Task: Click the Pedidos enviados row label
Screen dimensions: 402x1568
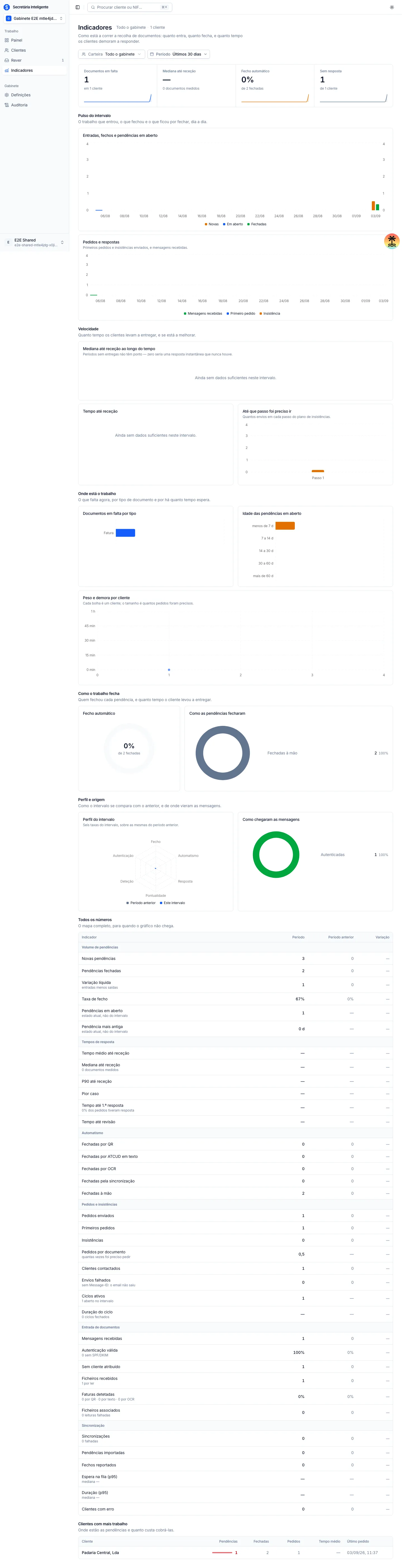Action: [98, 1216]
